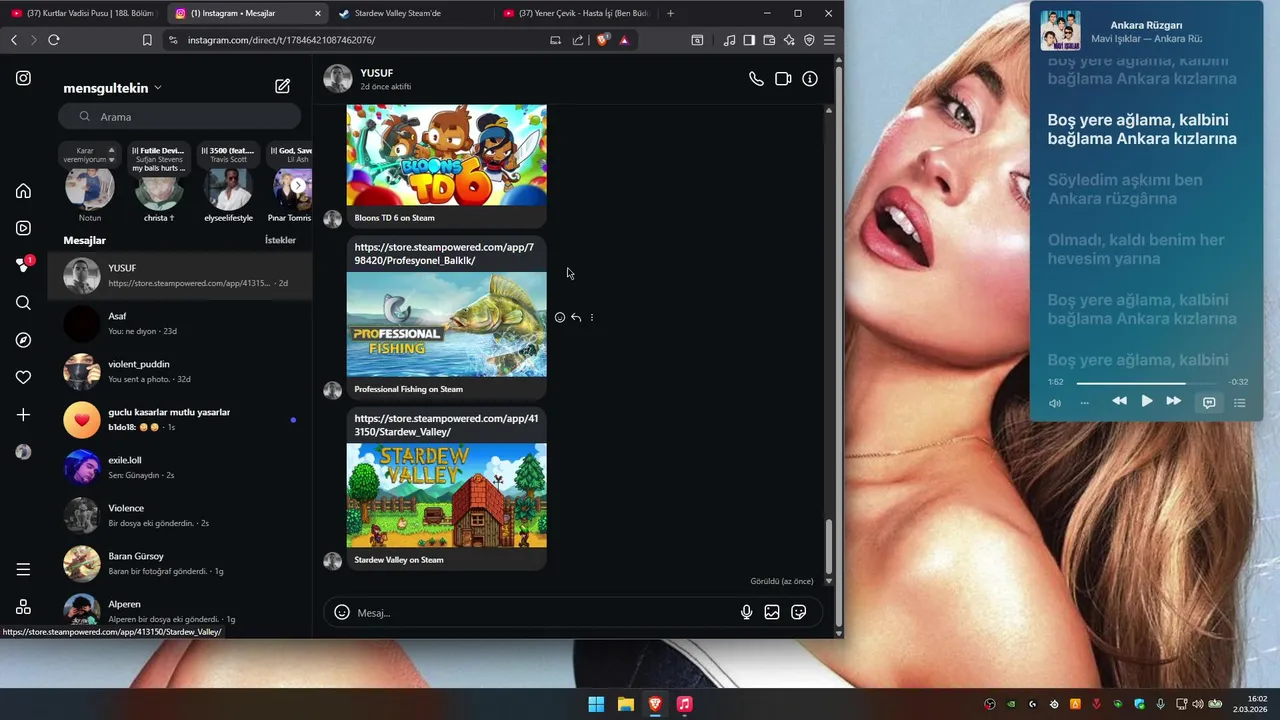This screenshot has height=720, width=1280.
Task: Skip to next track in music player
Action: pyautogui.click(x=1174, y=401)
